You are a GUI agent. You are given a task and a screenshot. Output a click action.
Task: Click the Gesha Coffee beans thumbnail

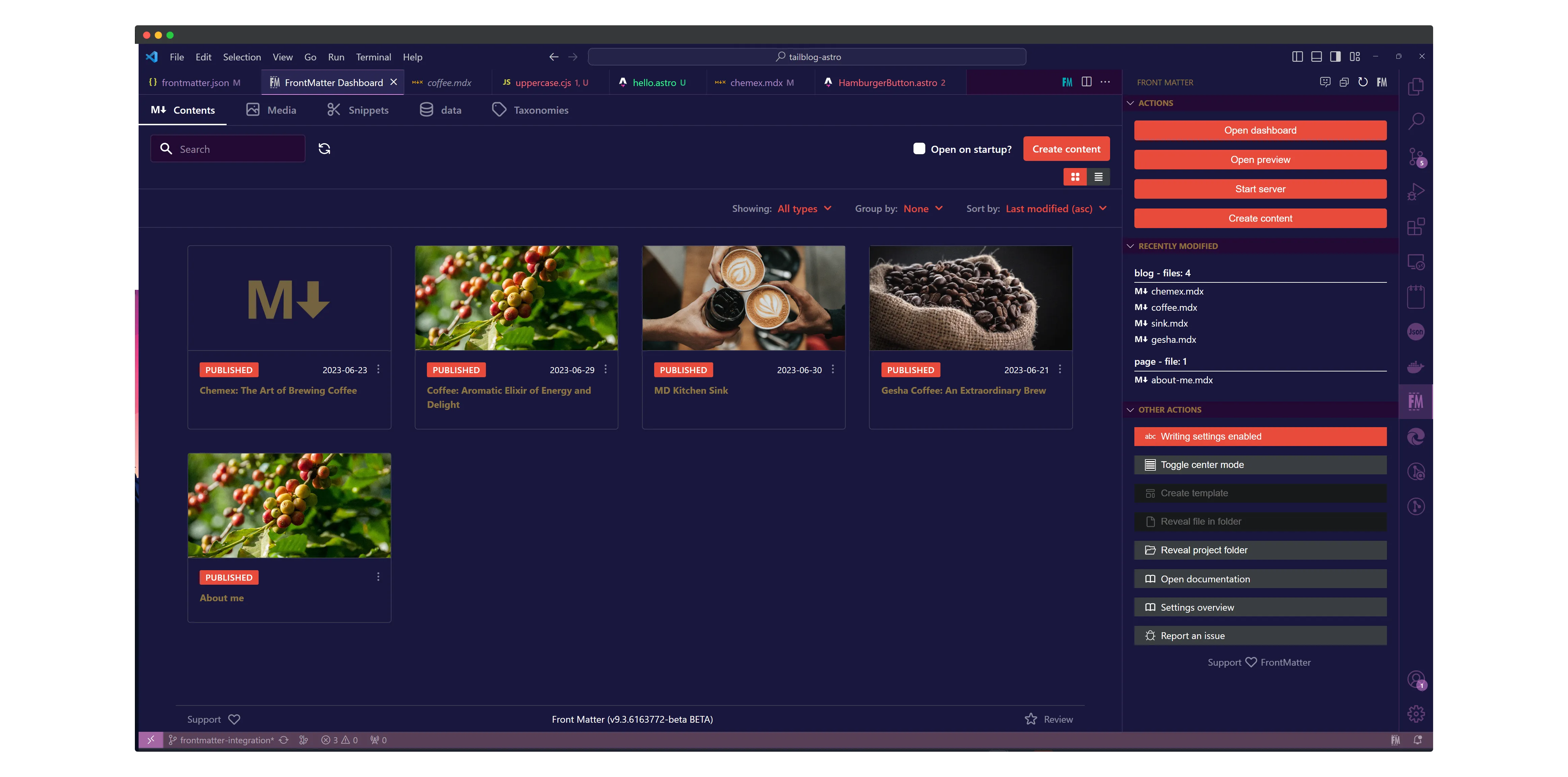tap(970, 298)
